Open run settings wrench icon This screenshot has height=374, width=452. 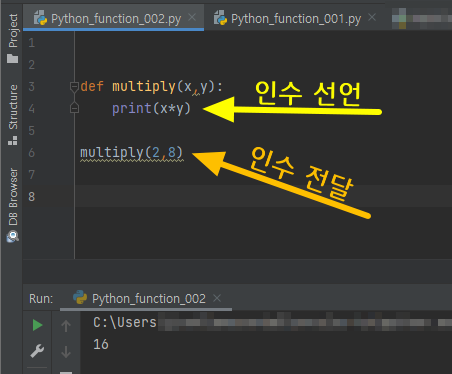click(x=37, y=351)
